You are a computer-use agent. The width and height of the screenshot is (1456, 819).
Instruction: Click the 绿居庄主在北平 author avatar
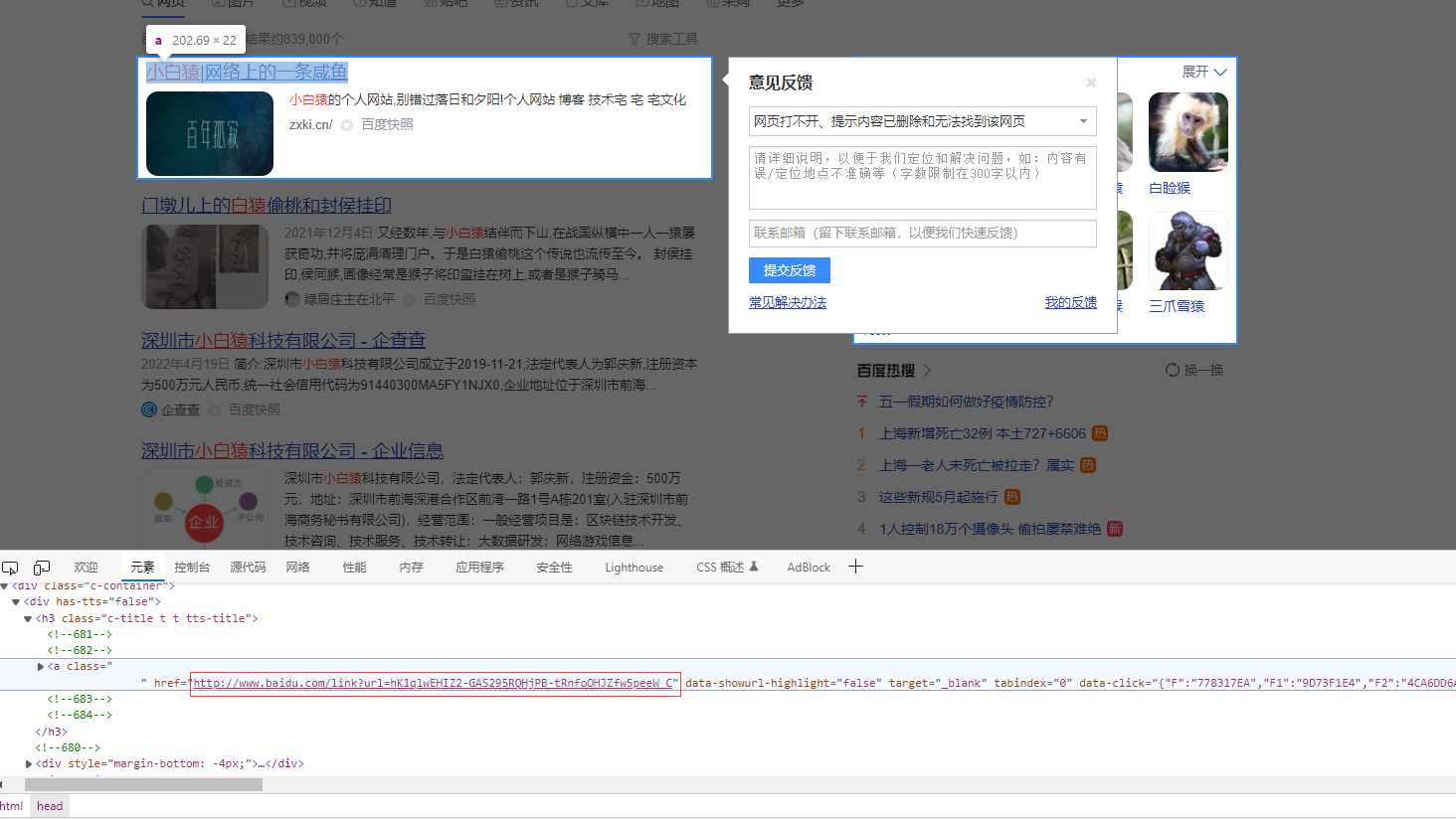coord(292,299)
